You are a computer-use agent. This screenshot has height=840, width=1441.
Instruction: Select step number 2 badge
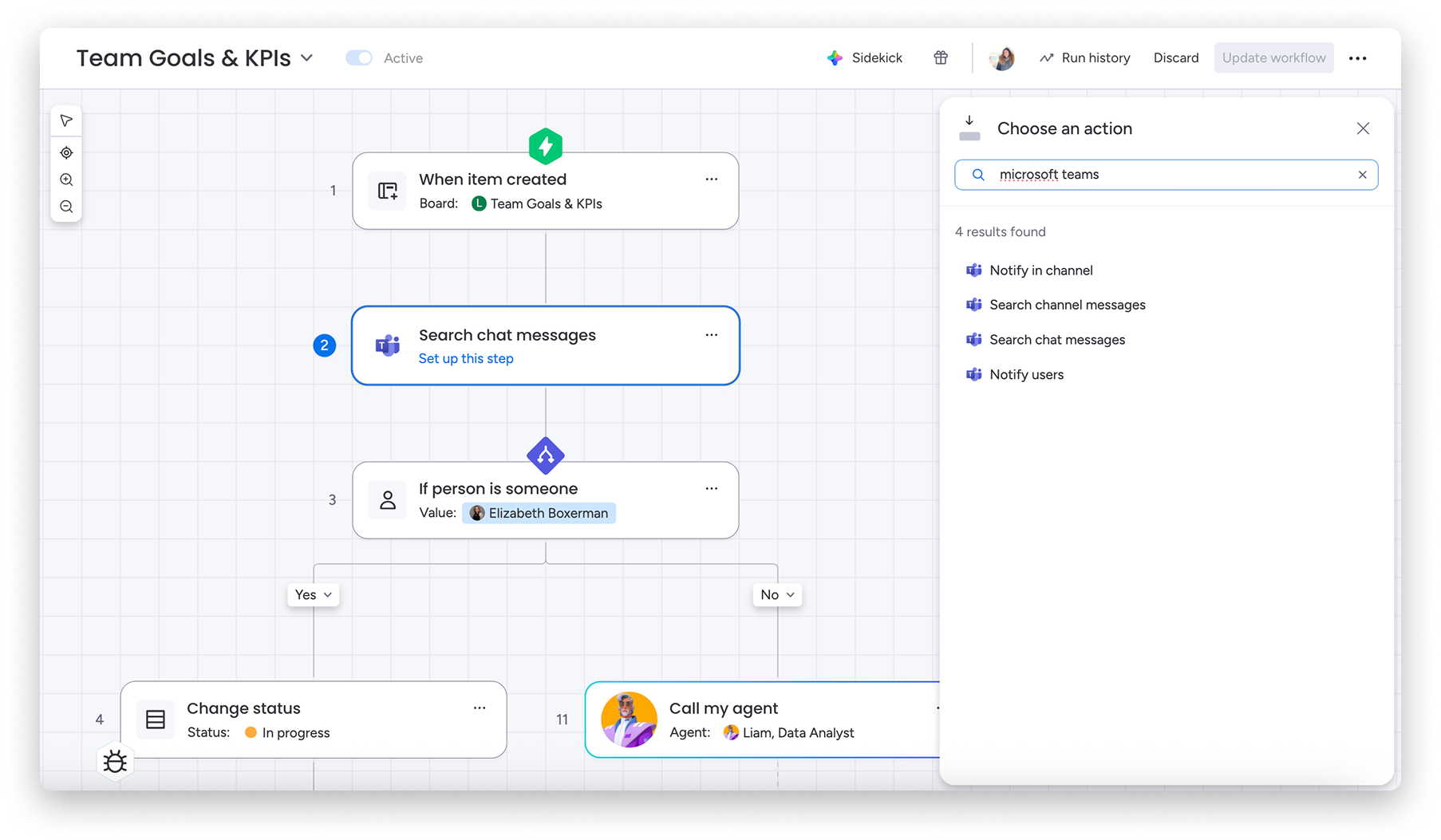tap(324, 345)
